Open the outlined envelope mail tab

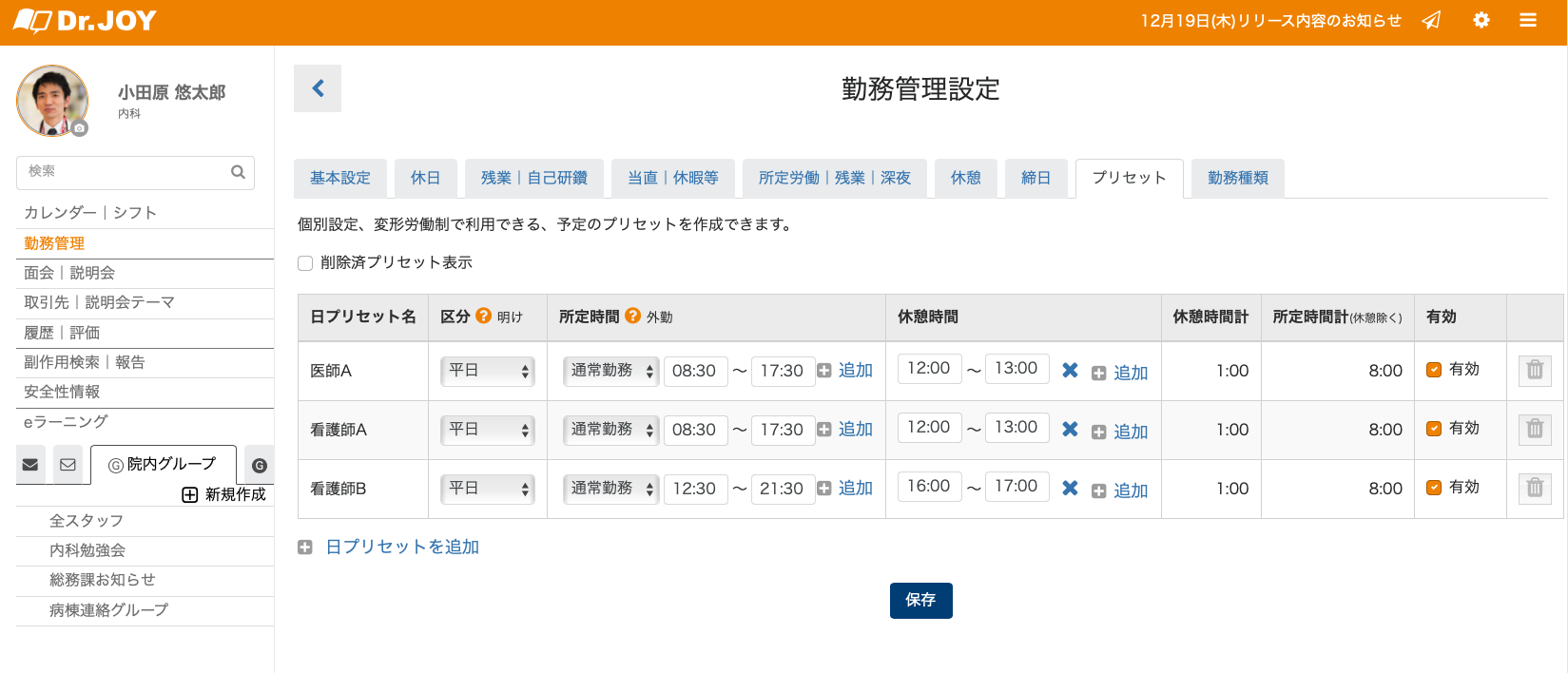68,465
